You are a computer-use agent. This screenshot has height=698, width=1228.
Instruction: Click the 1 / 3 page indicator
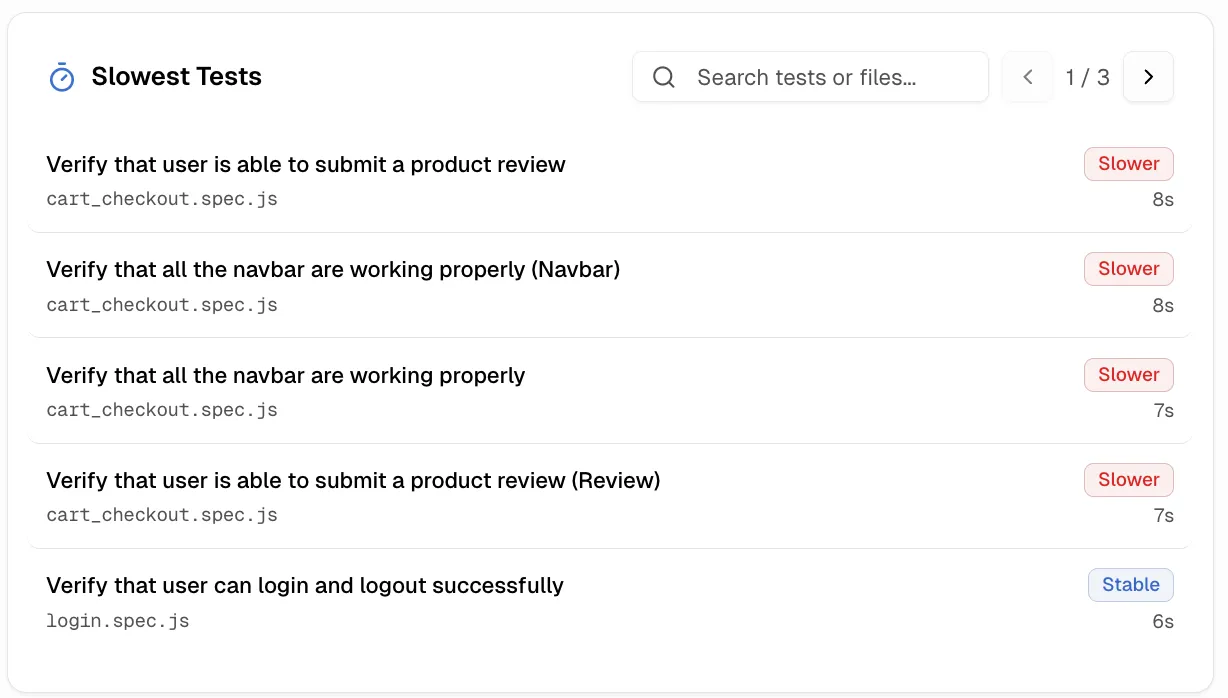(1087, 77)
